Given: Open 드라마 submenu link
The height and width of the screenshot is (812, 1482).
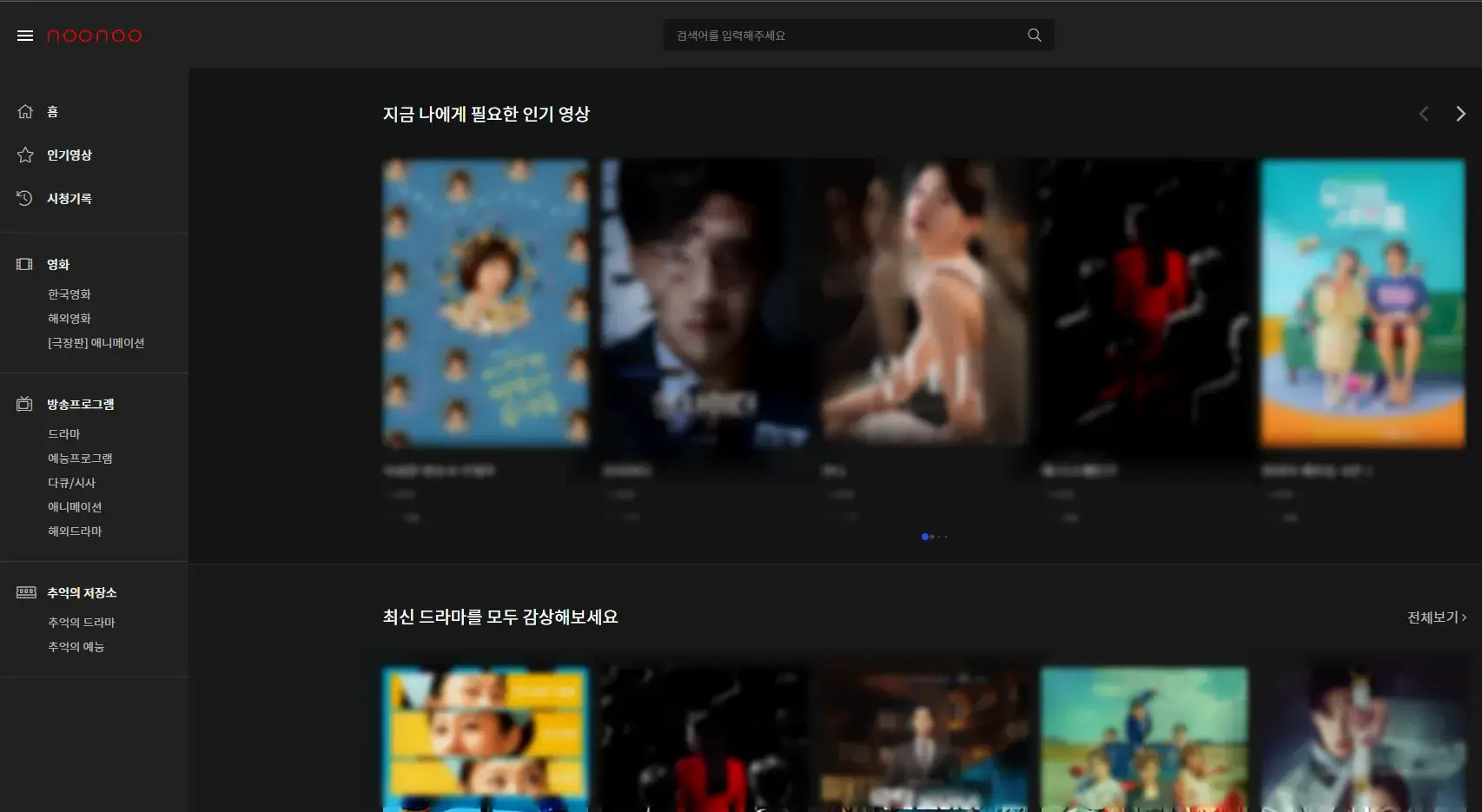Looking at the screenshot, I should [x=64, y=434].
